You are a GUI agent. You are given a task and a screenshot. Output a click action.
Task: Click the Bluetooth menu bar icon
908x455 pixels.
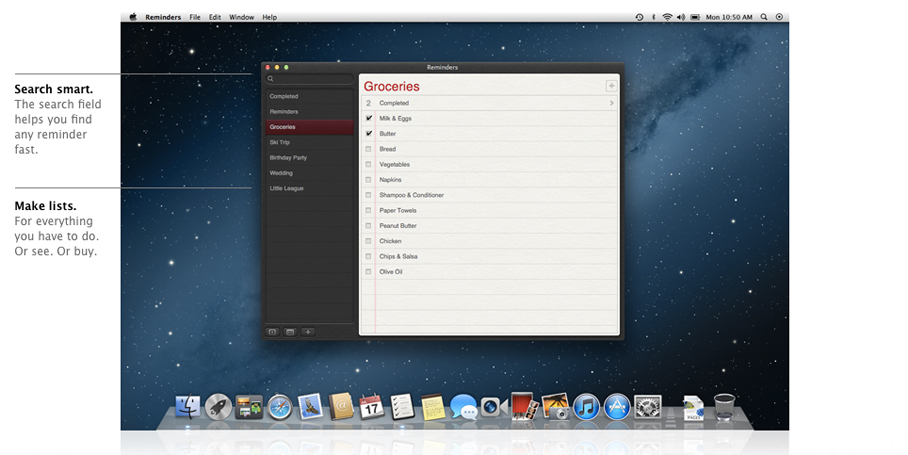click(x=654, y=17)
